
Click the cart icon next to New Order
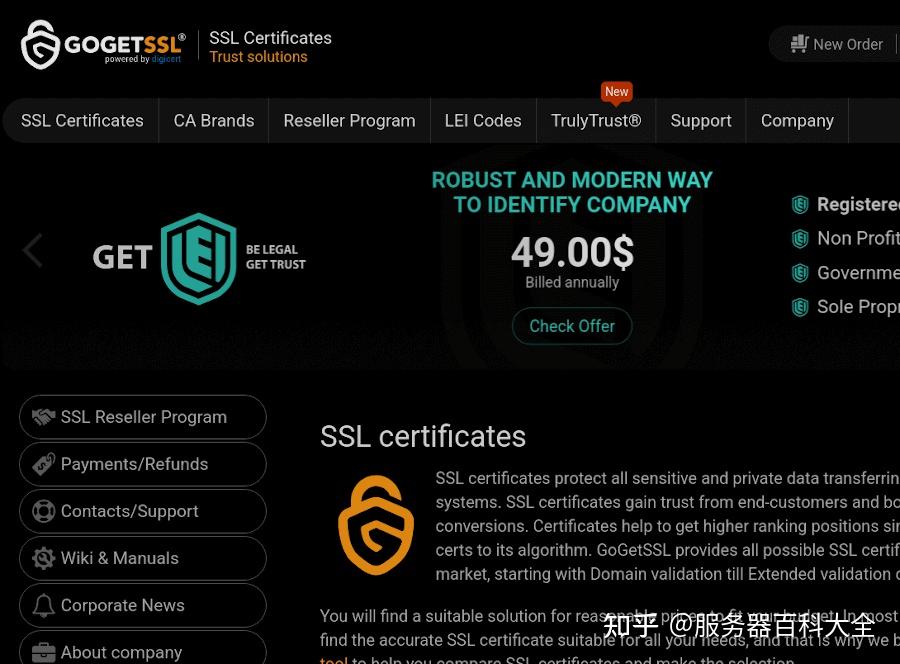coord(799,43)
